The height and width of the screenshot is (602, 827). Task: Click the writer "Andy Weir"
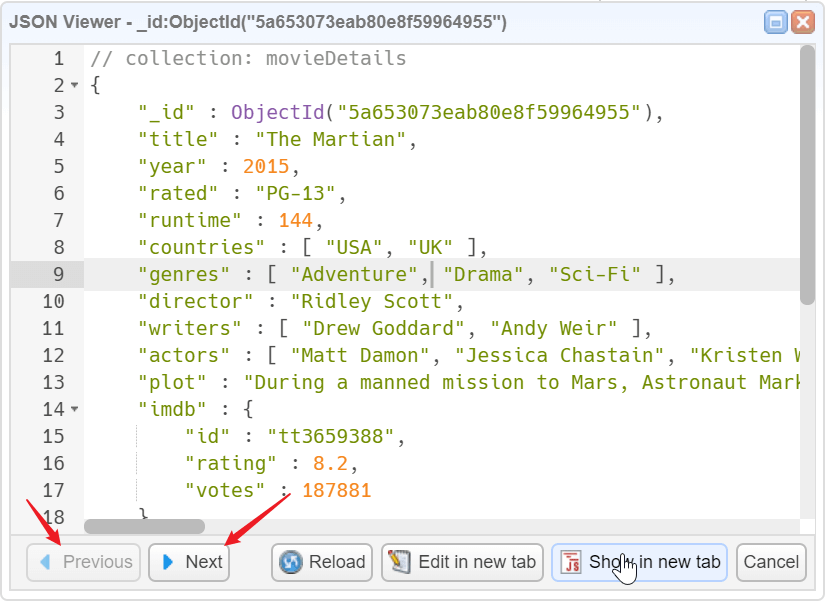(x=553, y=328)
